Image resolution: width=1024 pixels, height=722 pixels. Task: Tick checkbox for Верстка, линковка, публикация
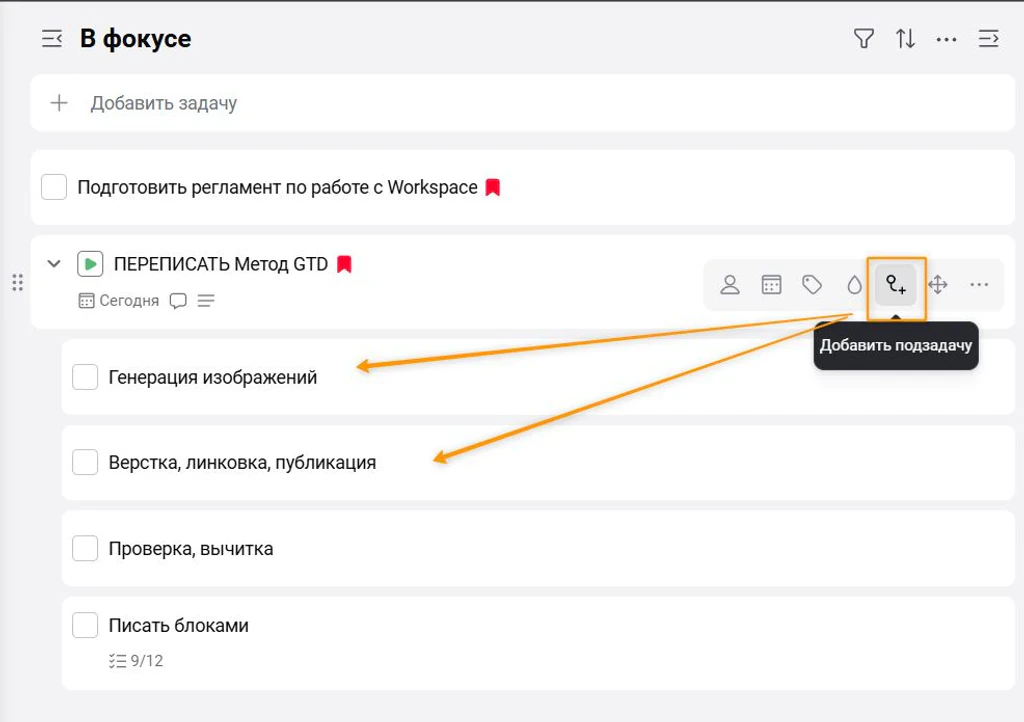click(85, 462)
